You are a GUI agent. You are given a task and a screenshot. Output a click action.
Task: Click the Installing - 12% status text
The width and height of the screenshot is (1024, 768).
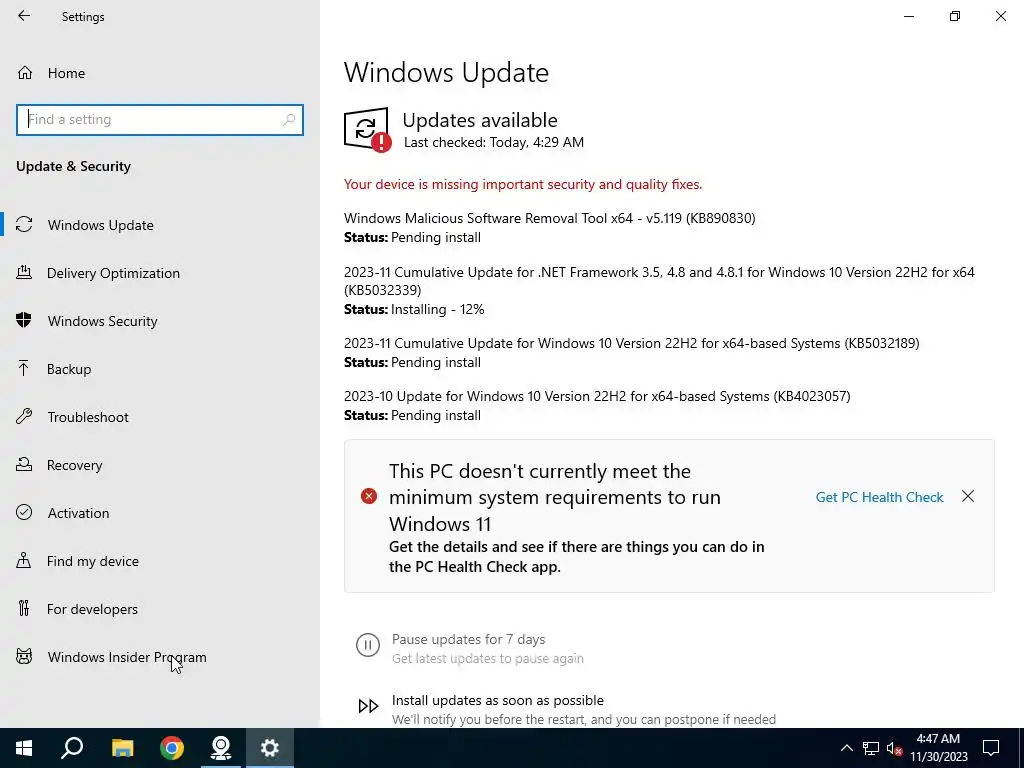tap(438, 310)
